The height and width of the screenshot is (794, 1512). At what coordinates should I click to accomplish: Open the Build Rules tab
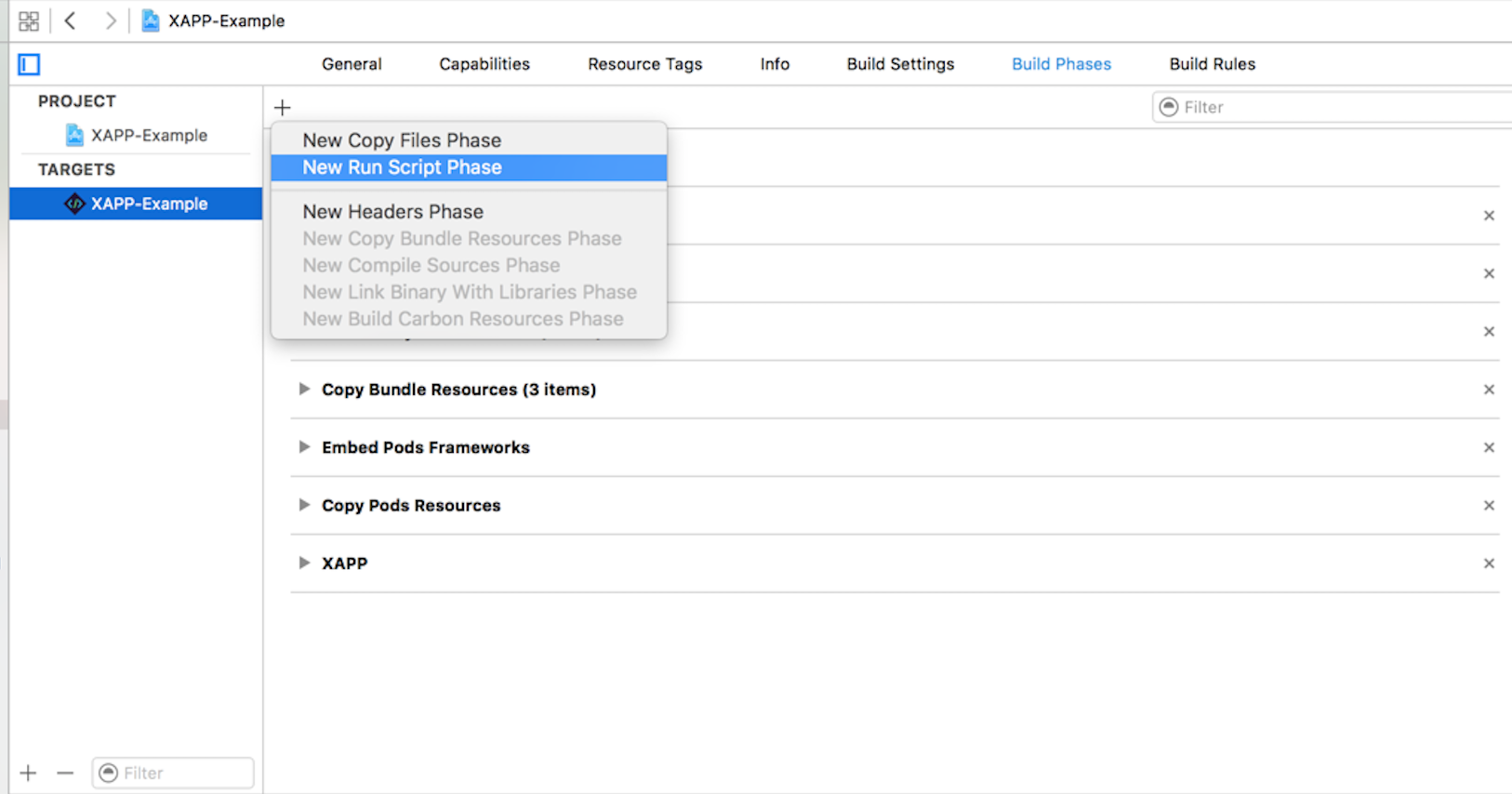pos(1213,64)
